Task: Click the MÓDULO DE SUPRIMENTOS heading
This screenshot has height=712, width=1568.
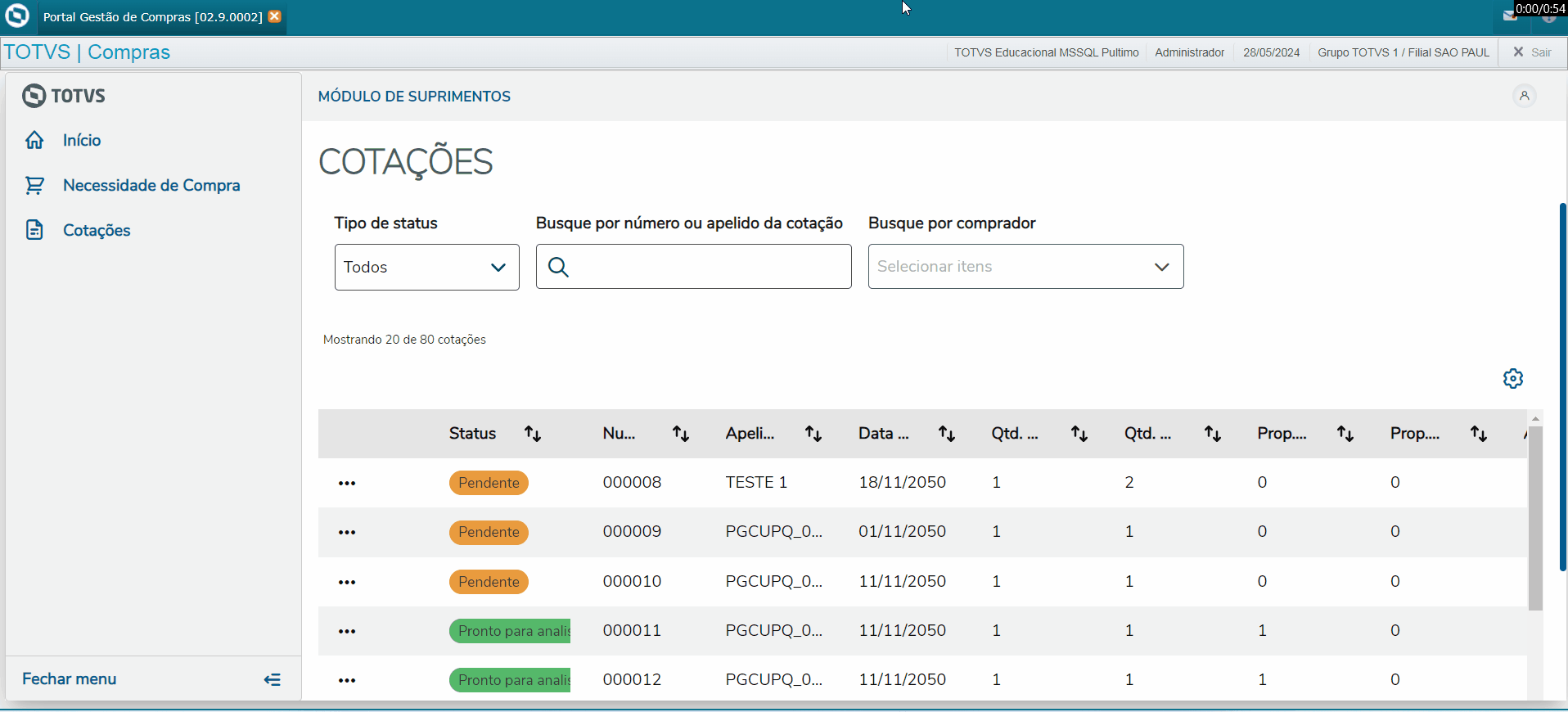Action: click(414, 97)
